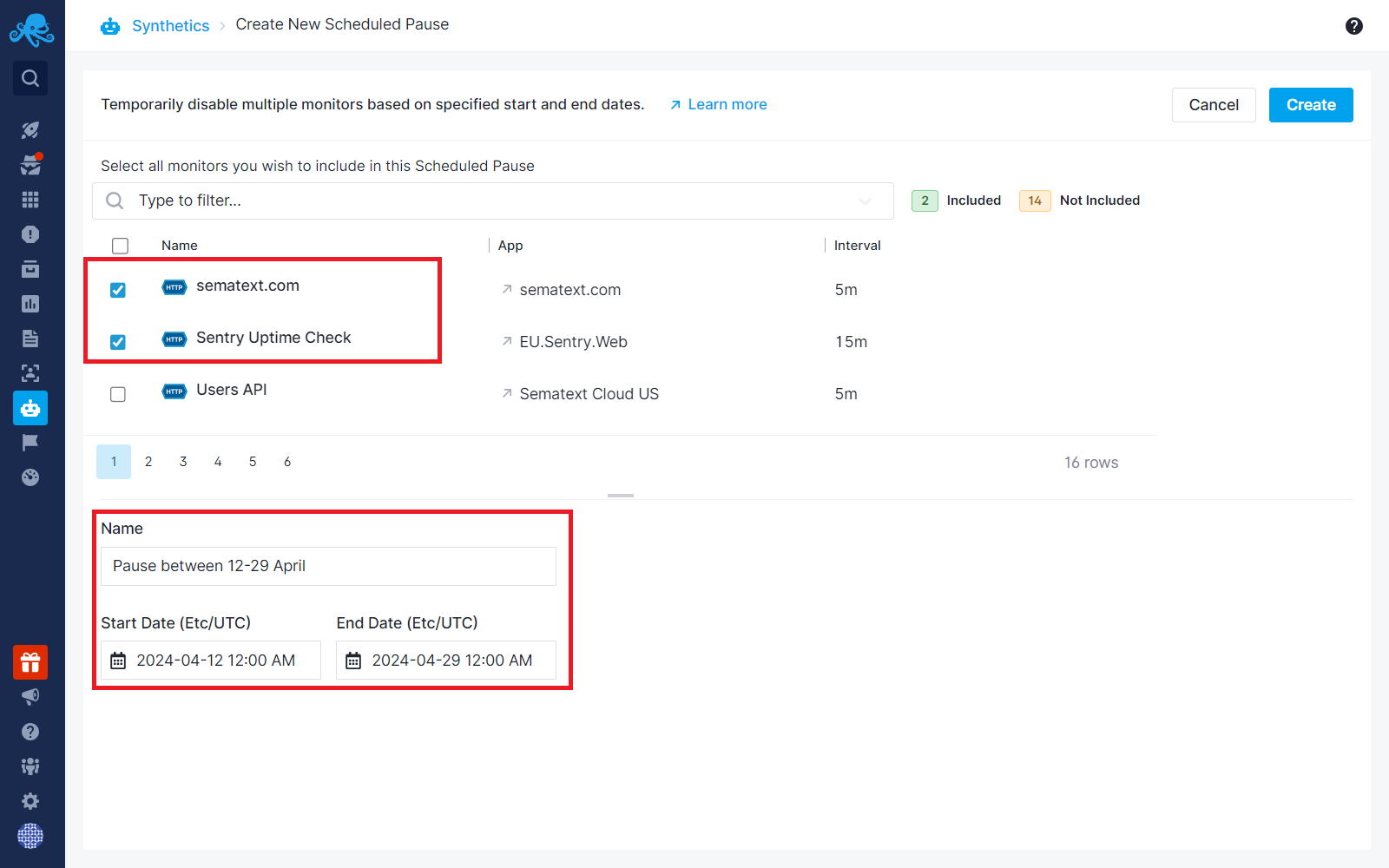The image size is (1389, 868).
Task: Open the alerts exclamation icon in sidebar
Action: click(x=30, y=234)
